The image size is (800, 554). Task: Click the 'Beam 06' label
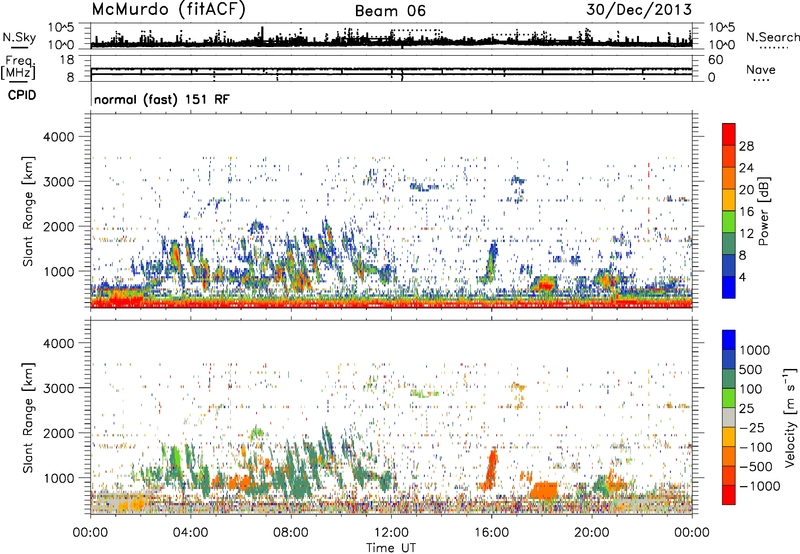coord(390,11)
